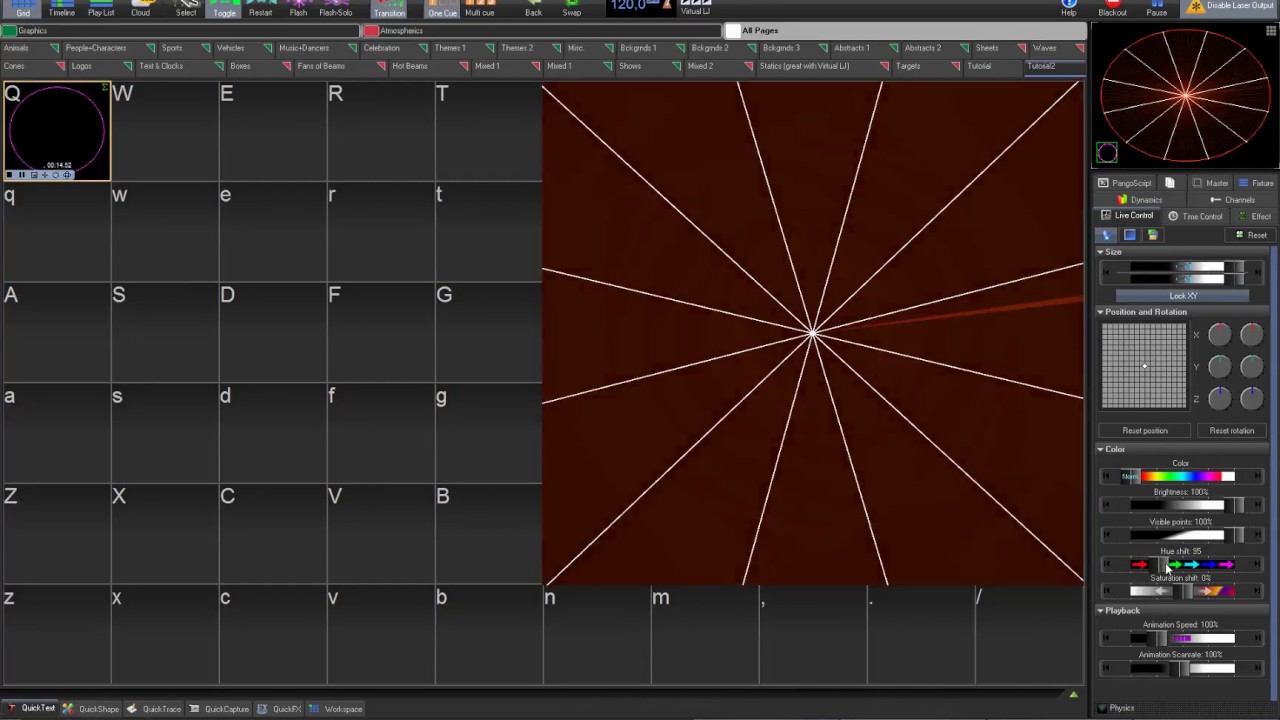This screenshot has height=720, width=1280.
Task: Hit the Blackout button
Action: [x=1112, y=9]
